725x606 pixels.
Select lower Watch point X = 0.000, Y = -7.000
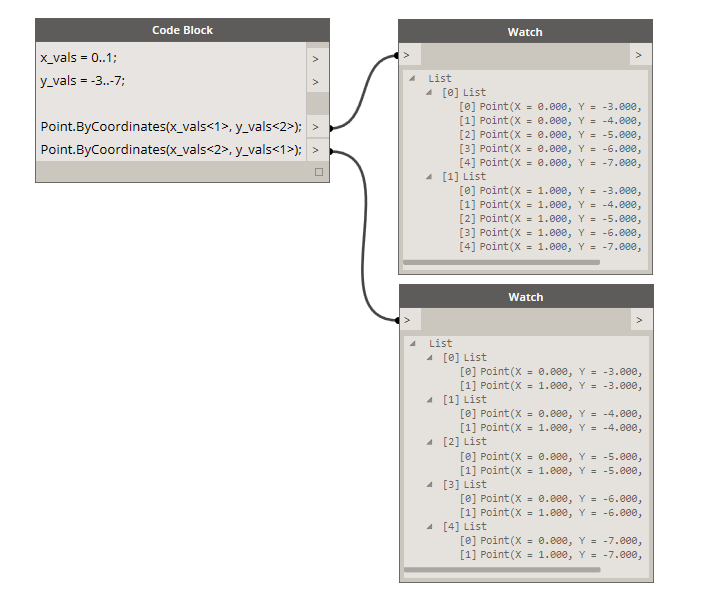click(x=551, y=540)
